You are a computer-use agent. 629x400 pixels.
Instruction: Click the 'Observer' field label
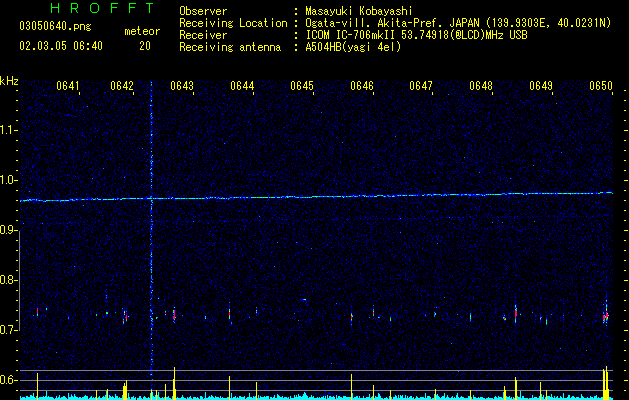[203, 11]
